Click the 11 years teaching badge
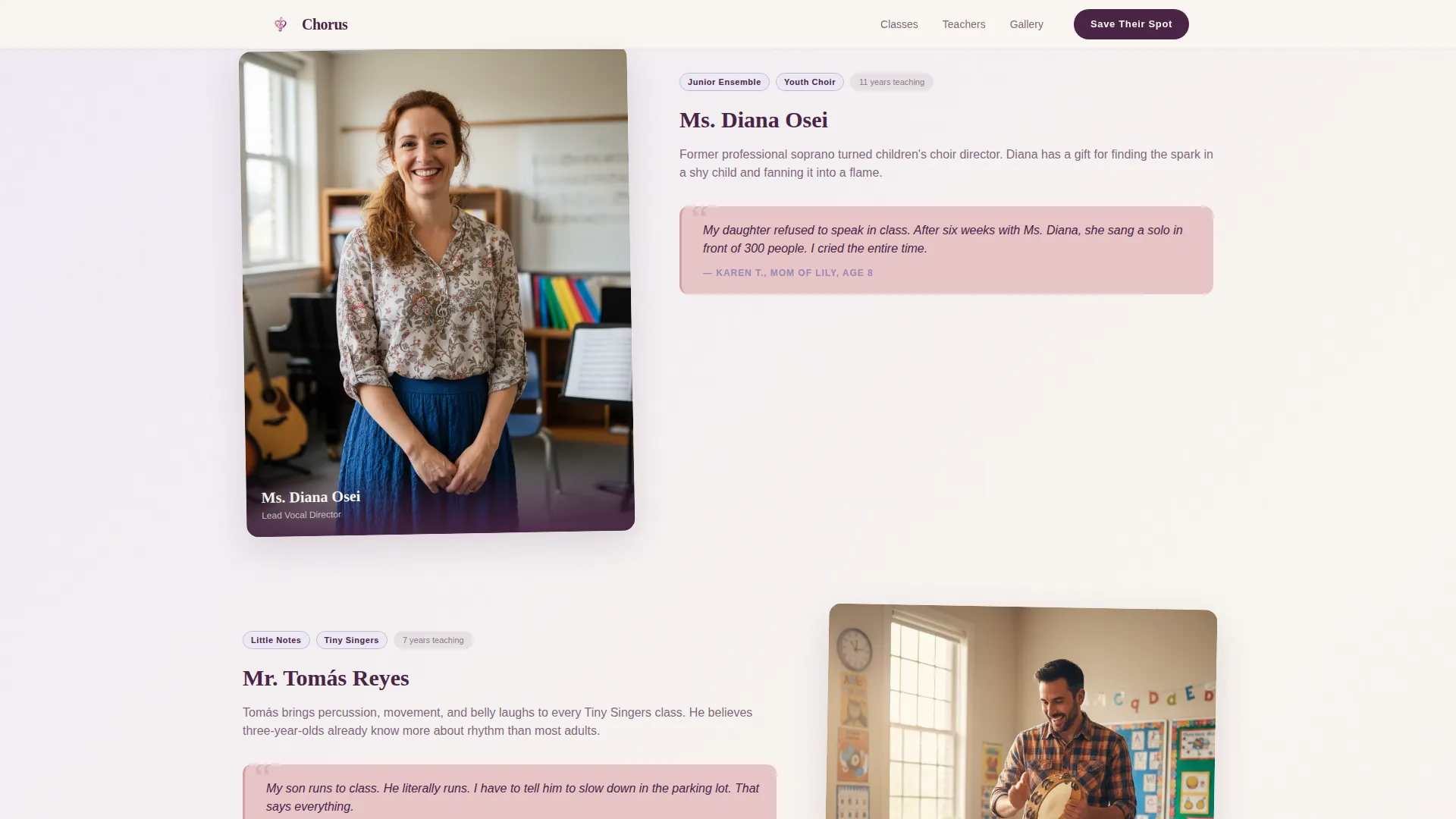 coord(891,82)
